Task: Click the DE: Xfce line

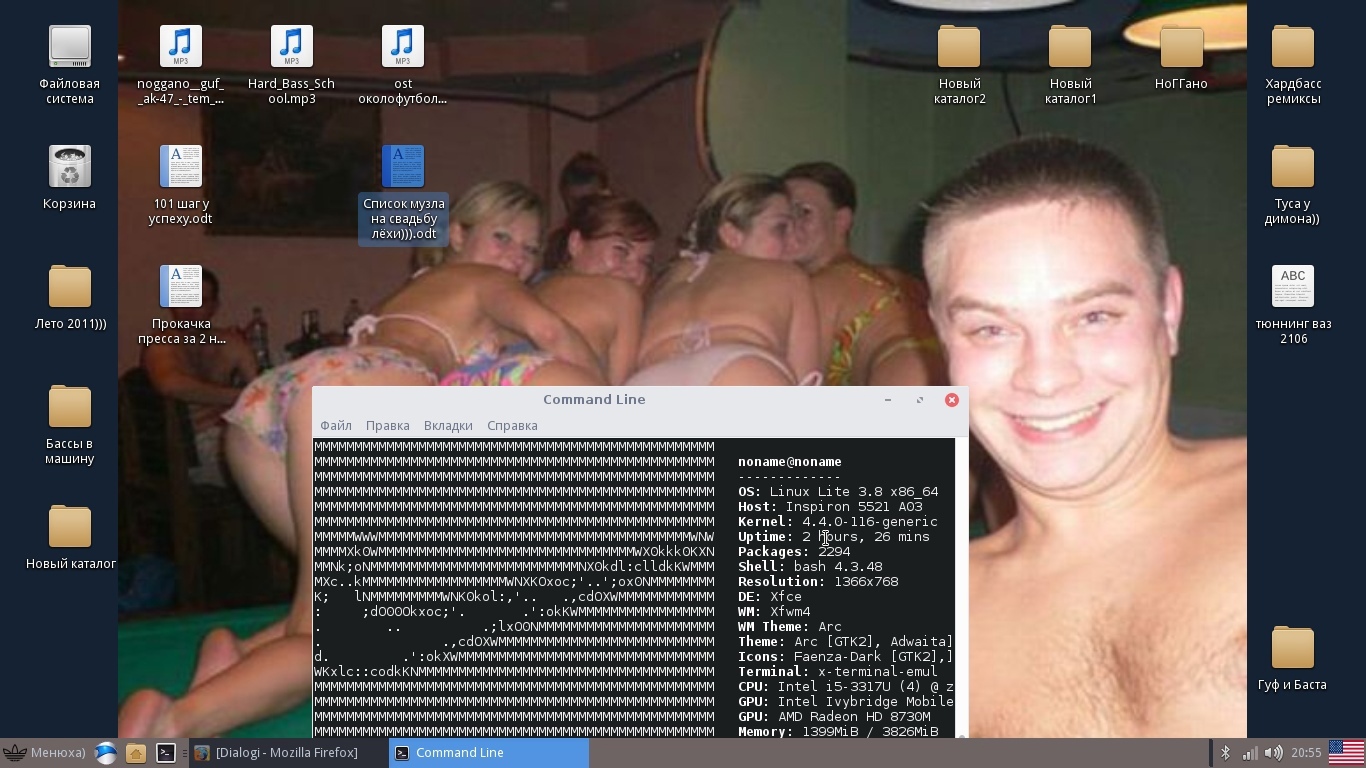Action: click(x=770, y=597)
